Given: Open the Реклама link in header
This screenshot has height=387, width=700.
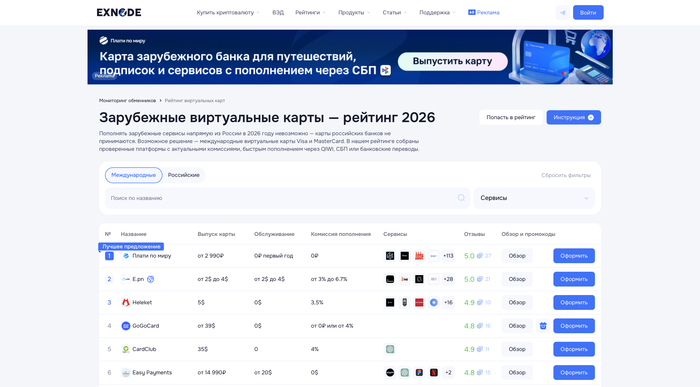Looking at the screenshot, I should (484, 12).
